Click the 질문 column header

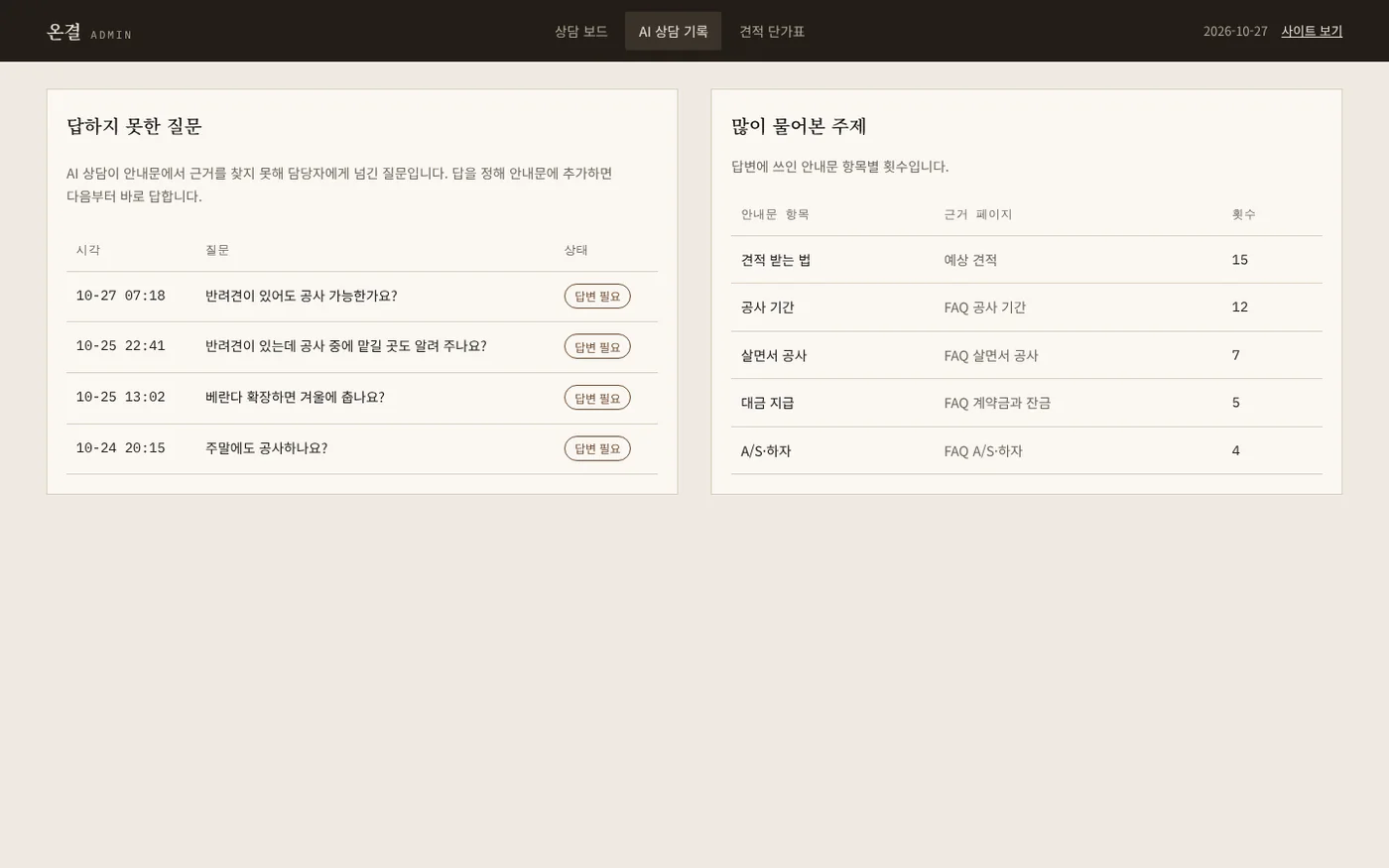pyautogui.click(x=217, y=250)
